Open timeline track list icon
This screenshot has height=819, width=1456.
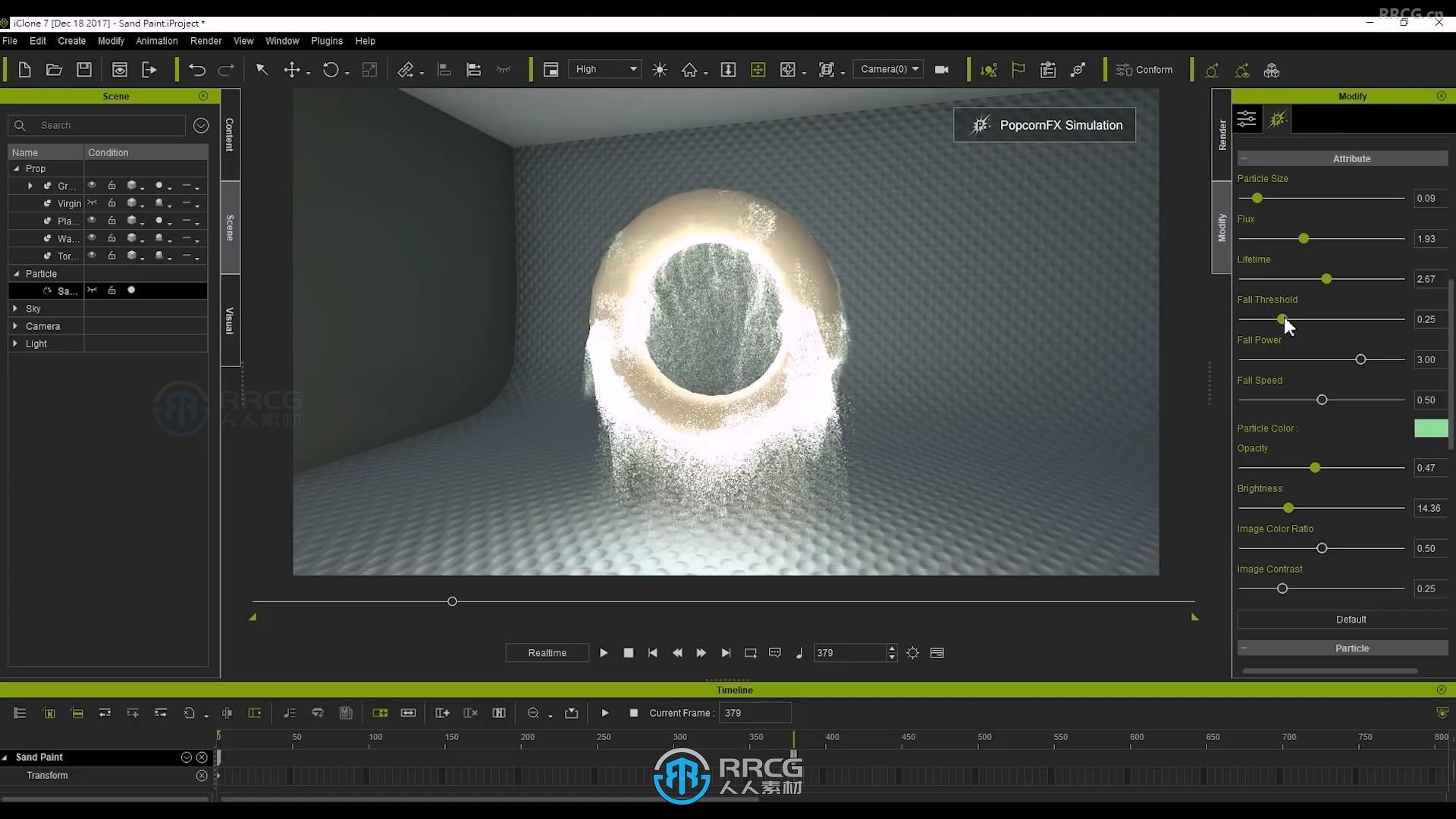point(20,713)
